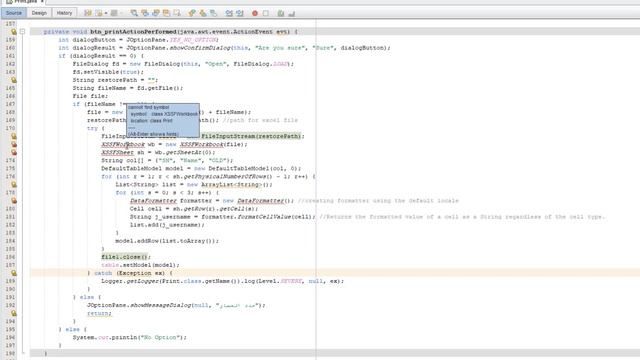Click line number 176 in gutter
Image resolution: width=640 pixels, height=360 pixels.
(10, 176)
